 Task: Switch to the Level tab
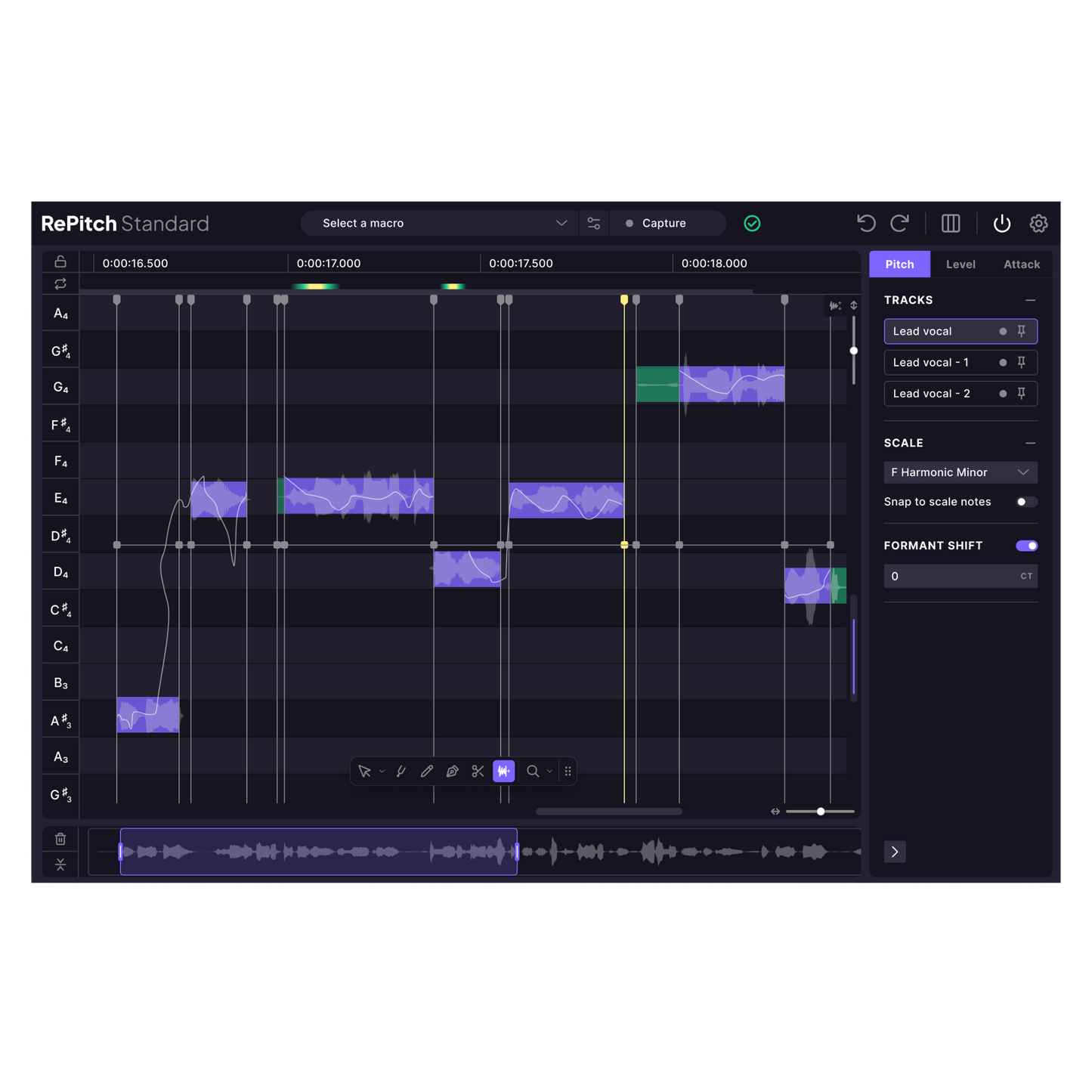[961, 264]
